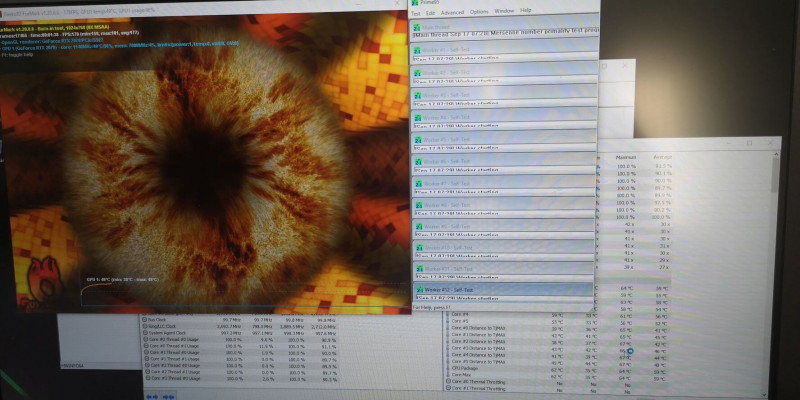Select the Core #2 Thread #0 Usage row
The height and width of the screenshot is (400, 800).
(x=241, y=366)
